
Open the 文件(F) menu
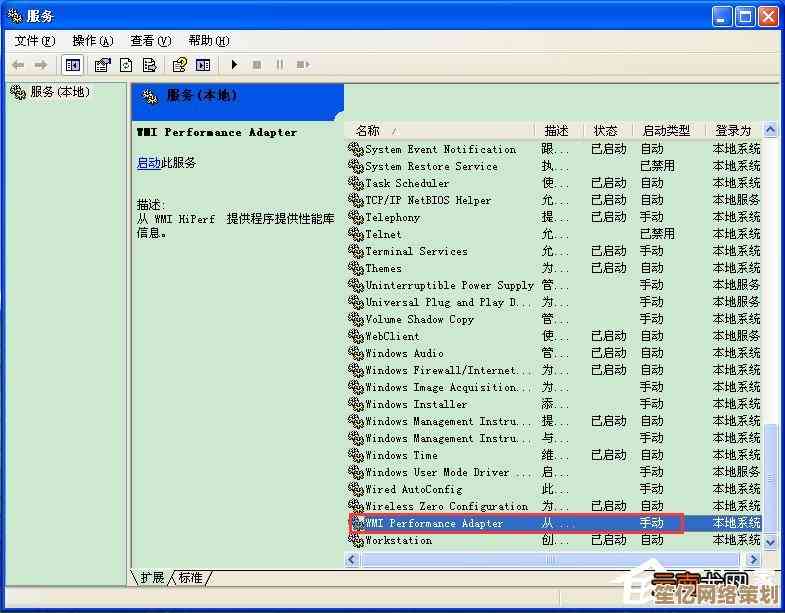[x=34, y=41]
